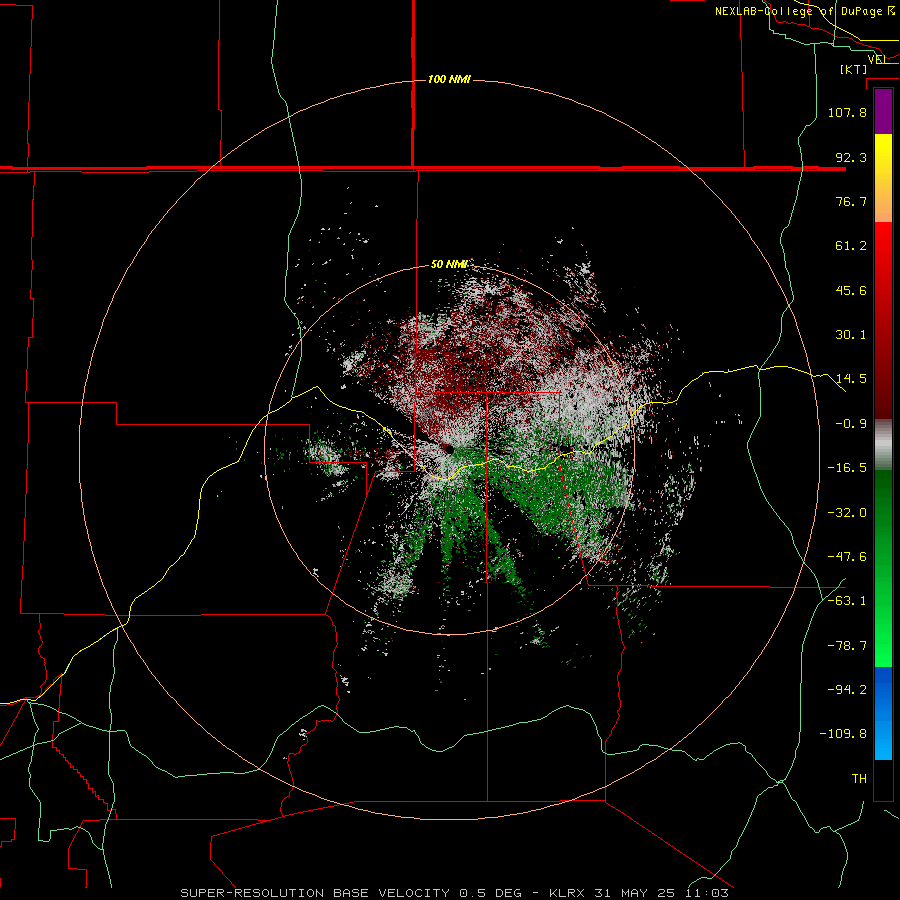Image resolution: width=900 pixels, height=900 pixels.
Task: Click the 45.6 value on velocity scale
Action: tap(851, 290)
